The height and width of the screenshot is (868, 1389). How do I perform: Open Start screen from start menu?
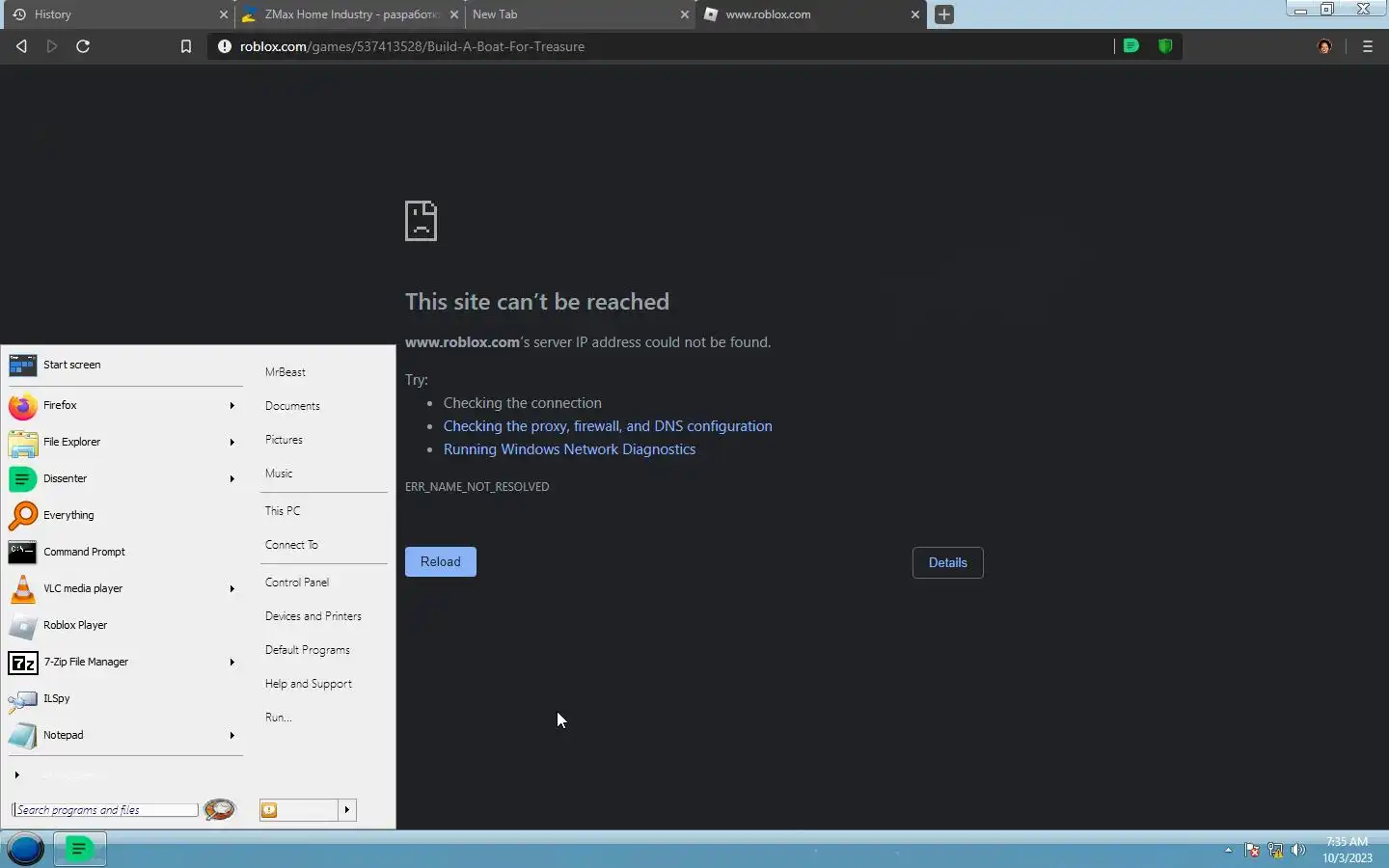click(123, 365)
